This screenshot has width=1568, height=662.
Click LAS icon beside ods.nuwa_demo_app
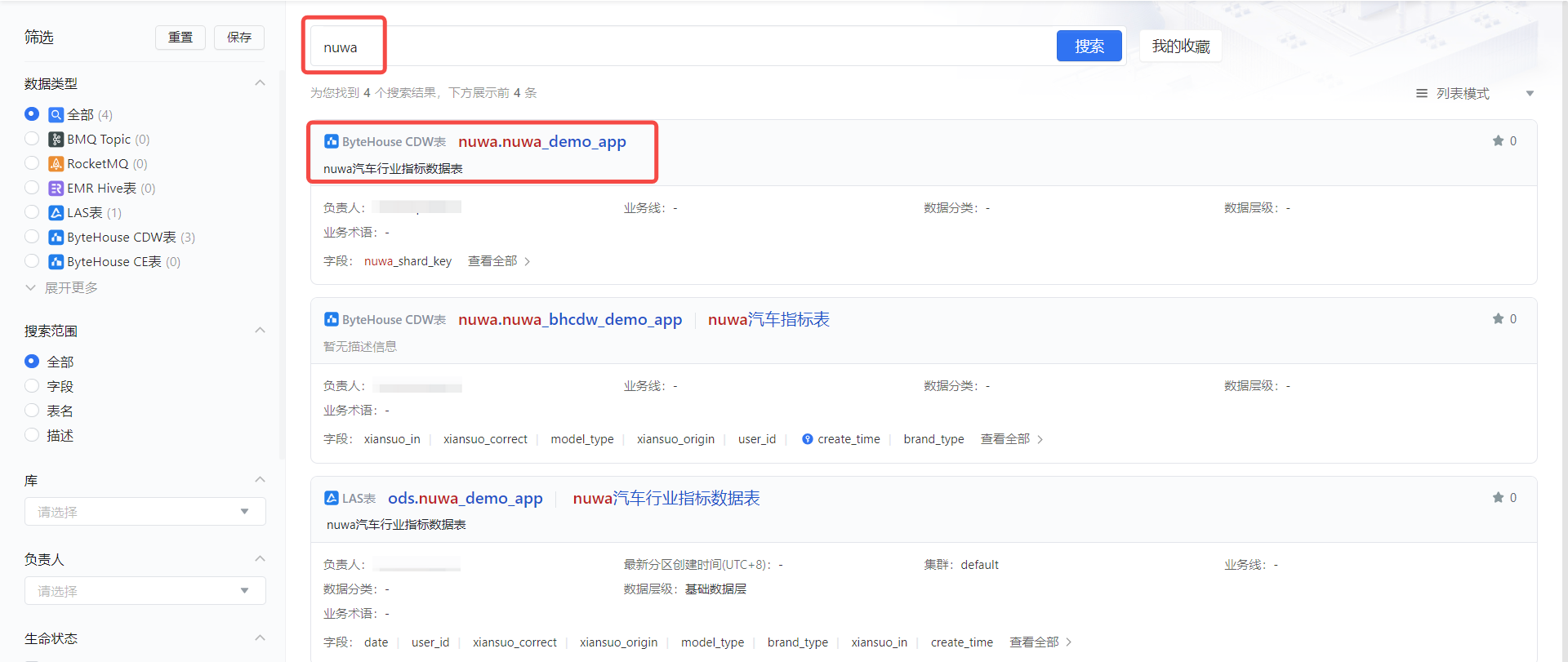[x=331, y=498]
